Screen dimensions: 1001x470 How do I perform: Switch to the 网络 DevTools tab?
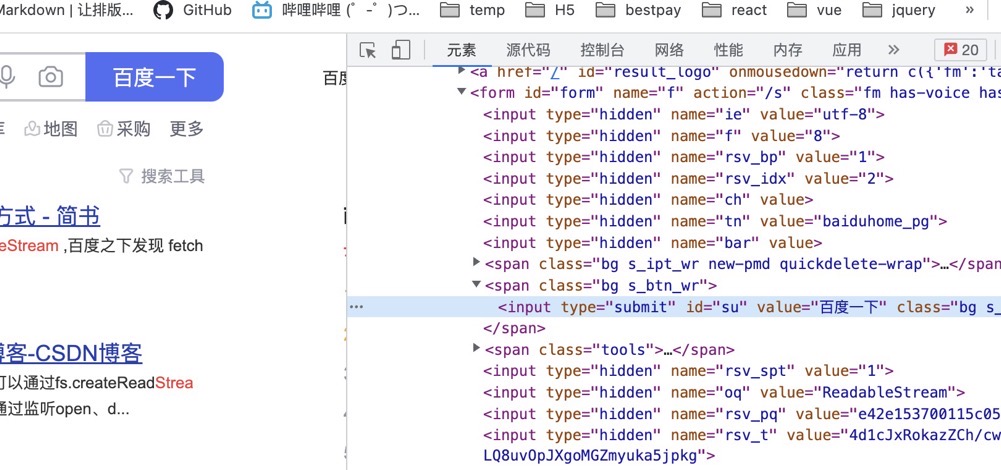pos(669,50)
